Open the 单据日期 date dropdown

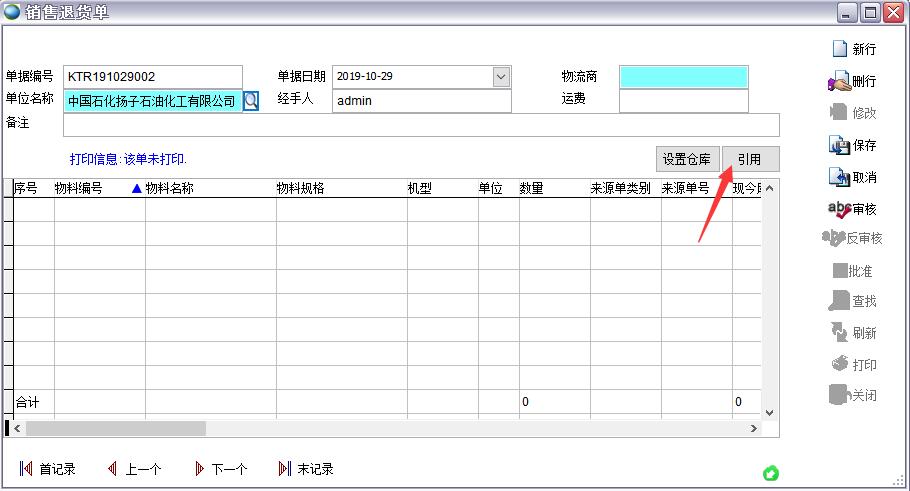pos(501,77)
